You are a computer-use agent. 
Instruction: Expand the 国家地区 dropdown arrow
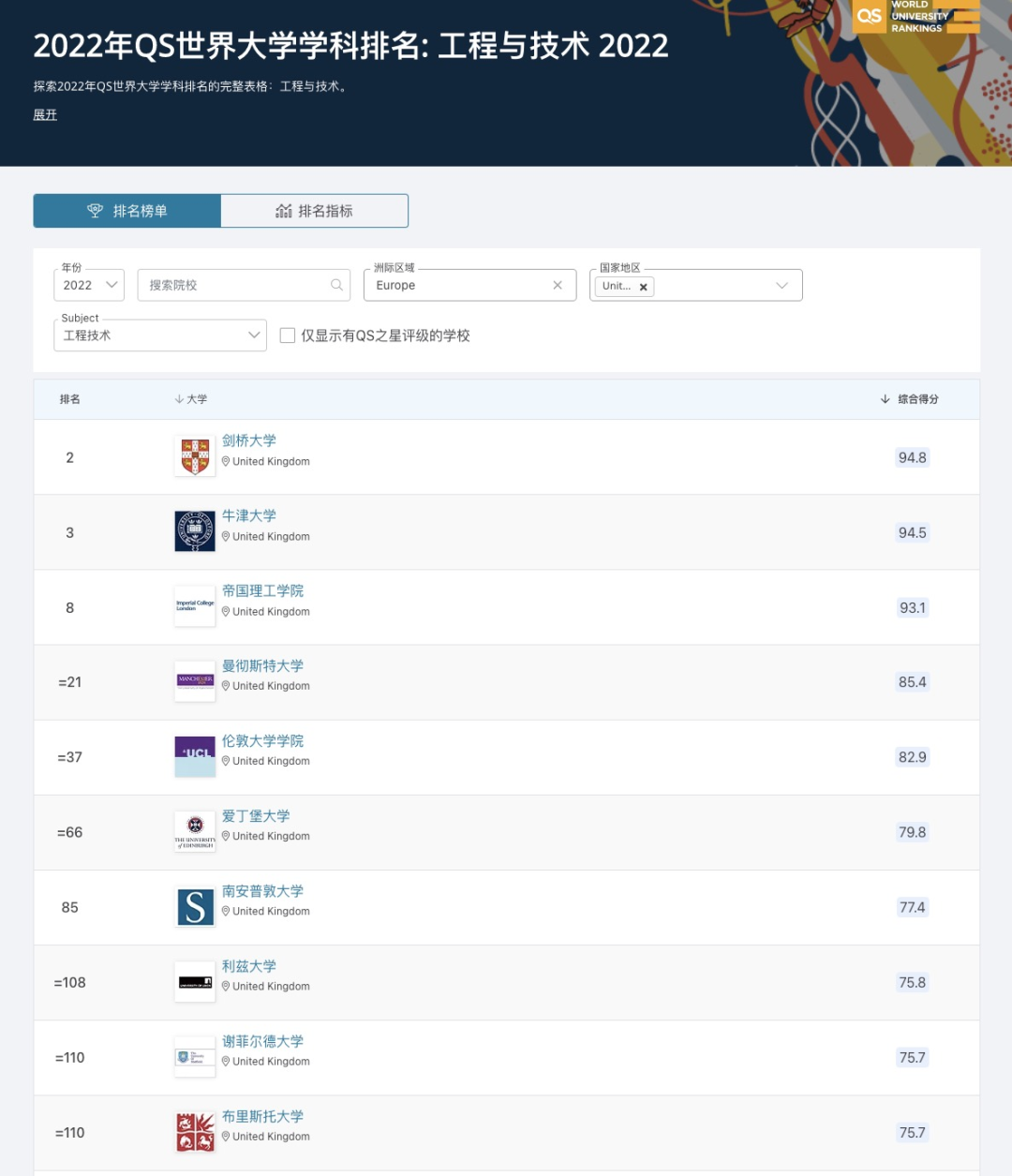coord(782,286)
